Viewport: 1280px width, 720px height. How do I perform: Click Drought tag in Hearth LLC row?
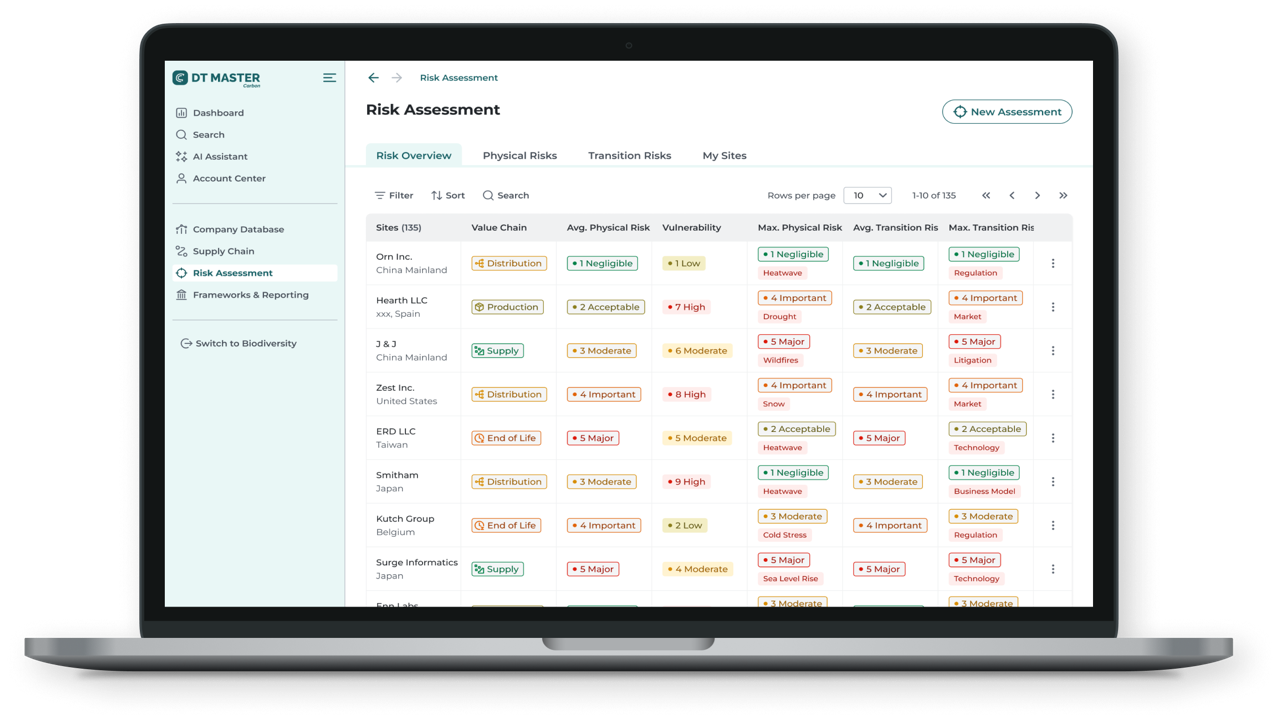(x=780, y=317)
